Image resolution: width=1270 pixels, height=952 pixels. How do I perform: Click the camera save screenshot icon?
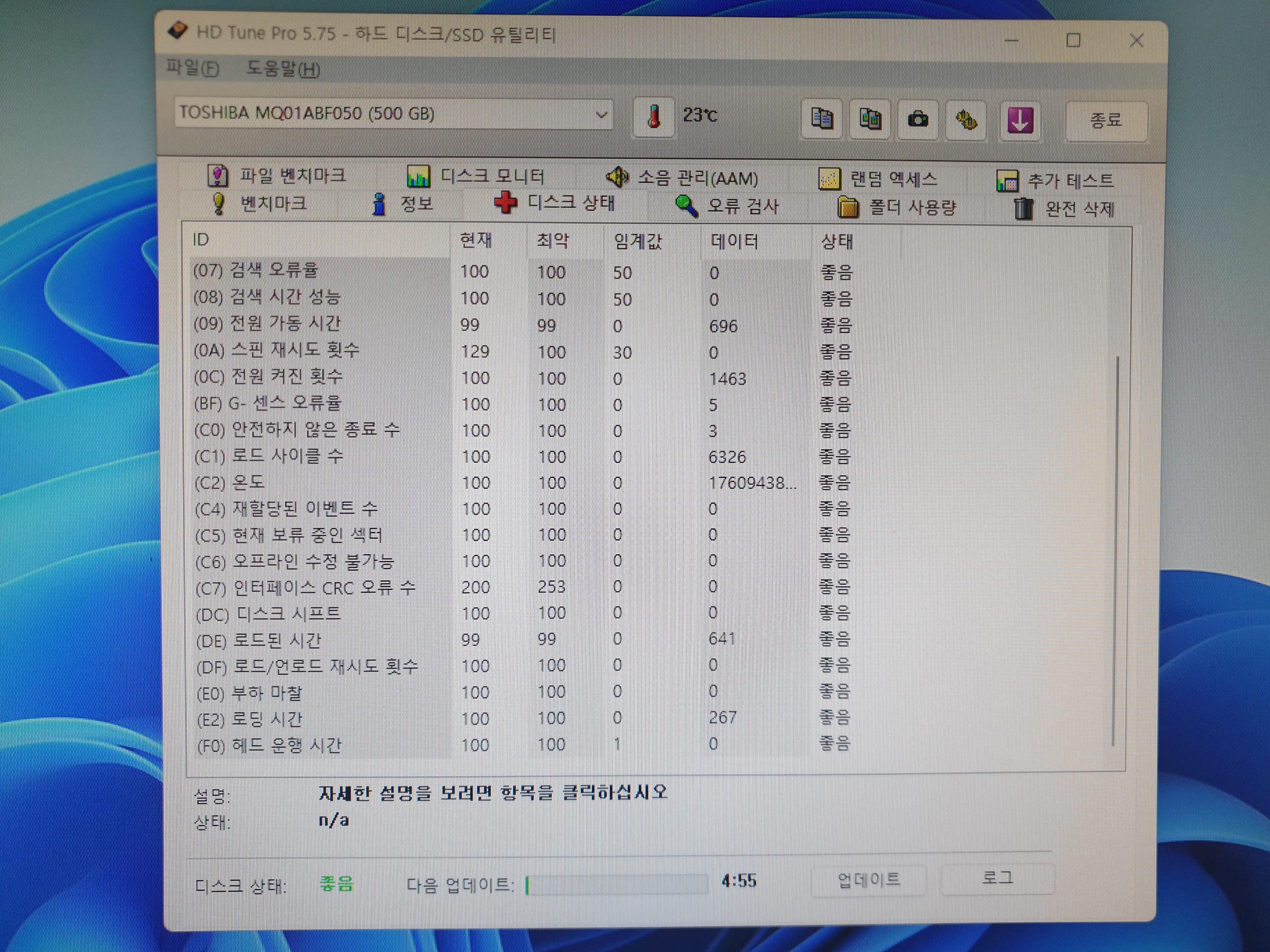coord(918,119)
